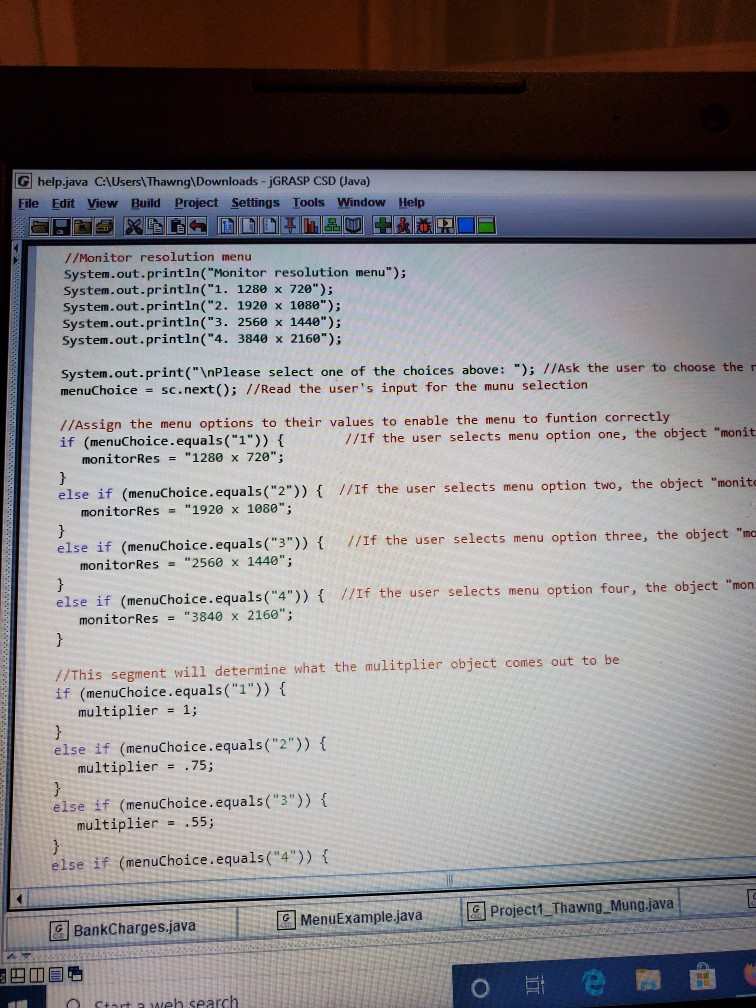Click the Print icon in the toolbar

(104, 226)
